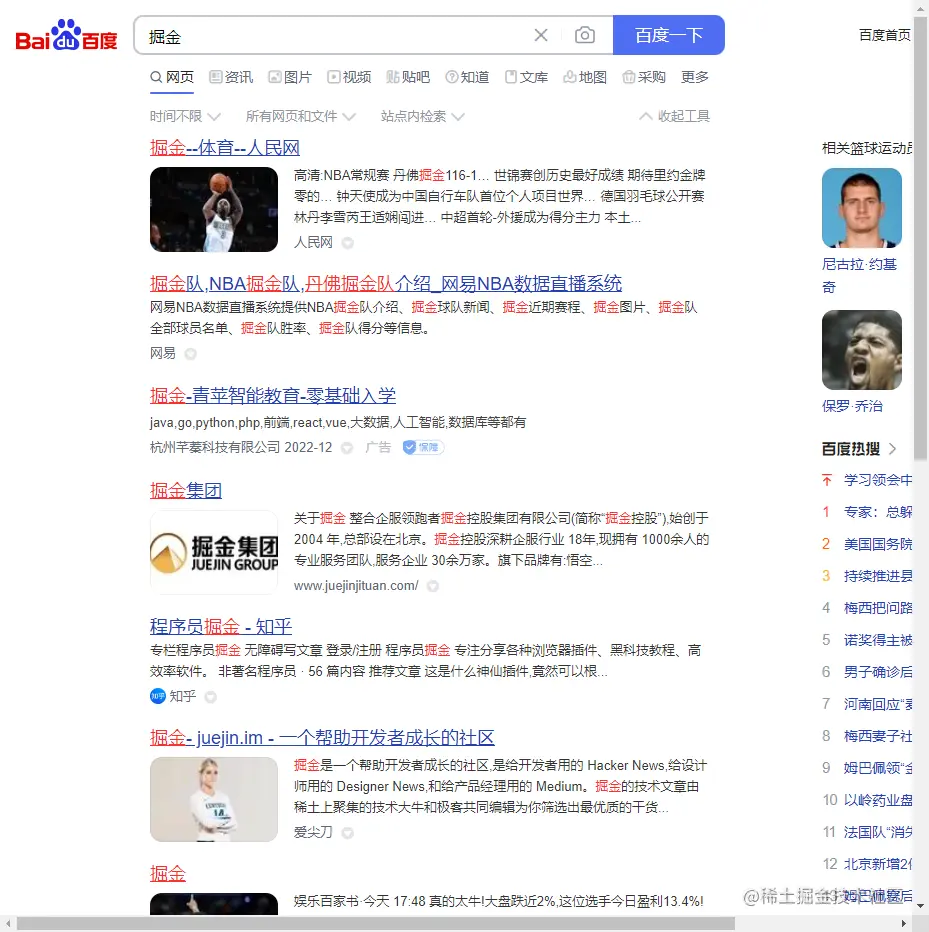Open camera image search icon

[585, 36]
